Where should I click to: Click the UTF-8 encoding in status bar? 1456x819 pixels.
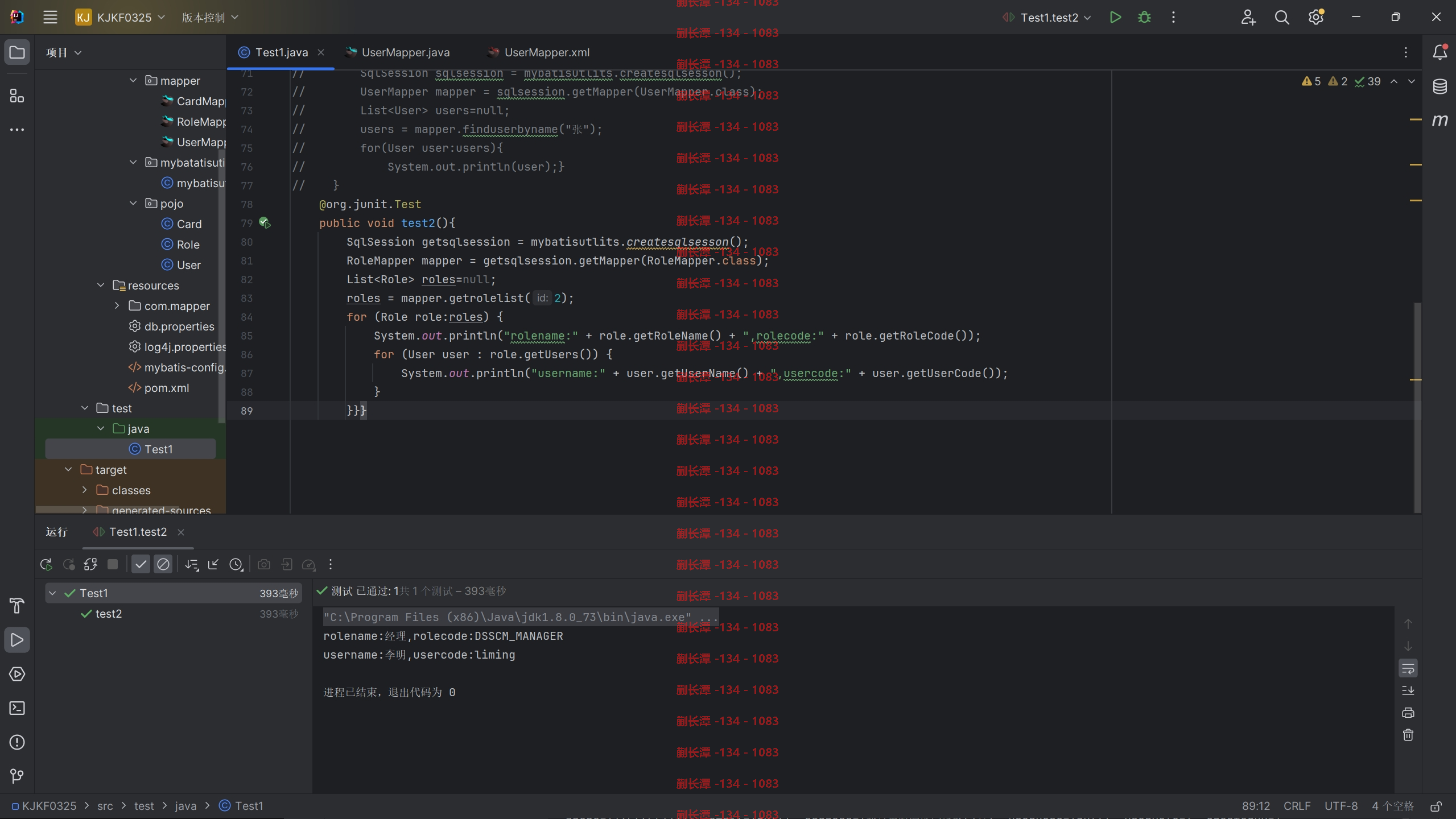point(1341,806)
